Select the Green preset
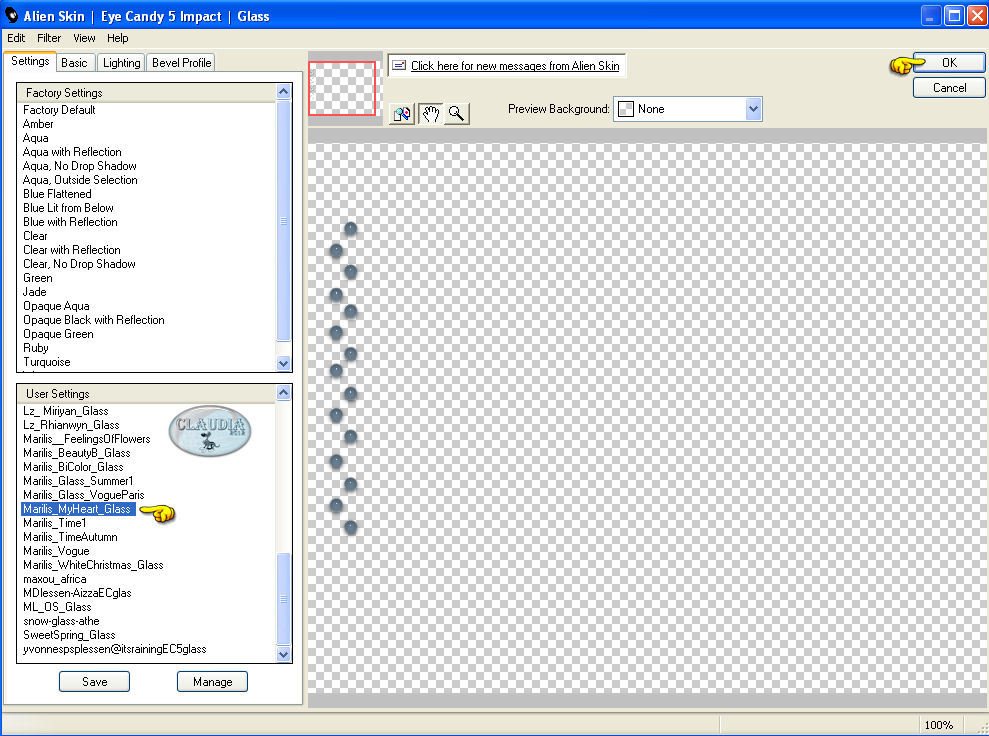The image size is (989, 736). click(38, 278)
